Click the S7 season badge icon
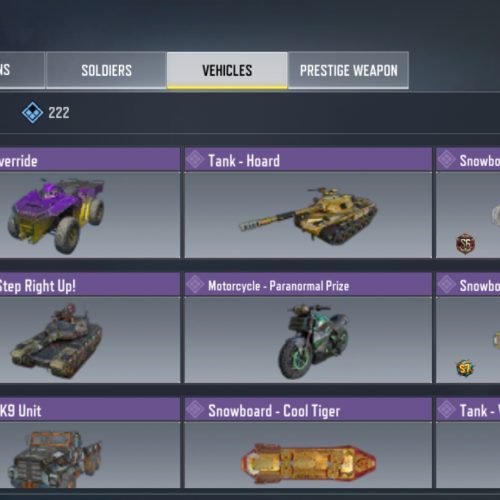The image size is (500, 500). 465,368
